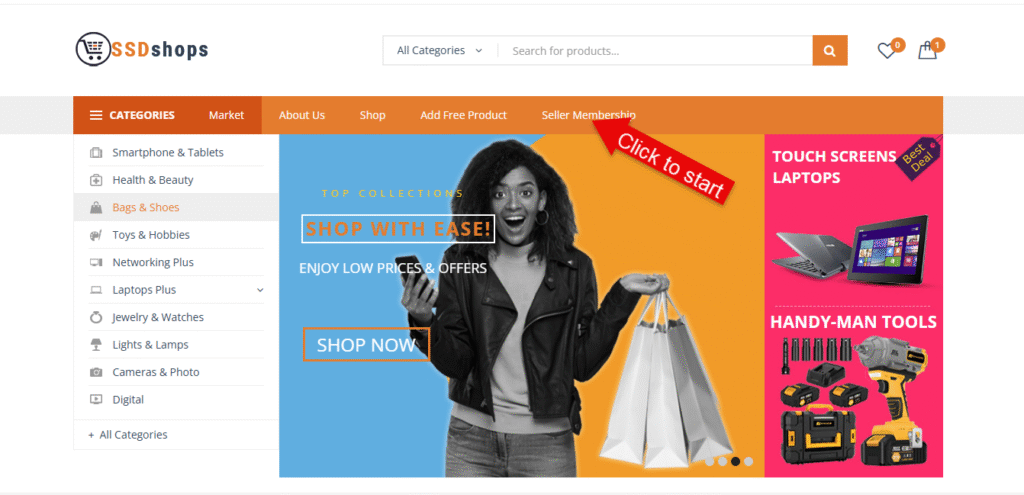
Task: Expand the + All Categories list
Action: click(x=128, y=434)
